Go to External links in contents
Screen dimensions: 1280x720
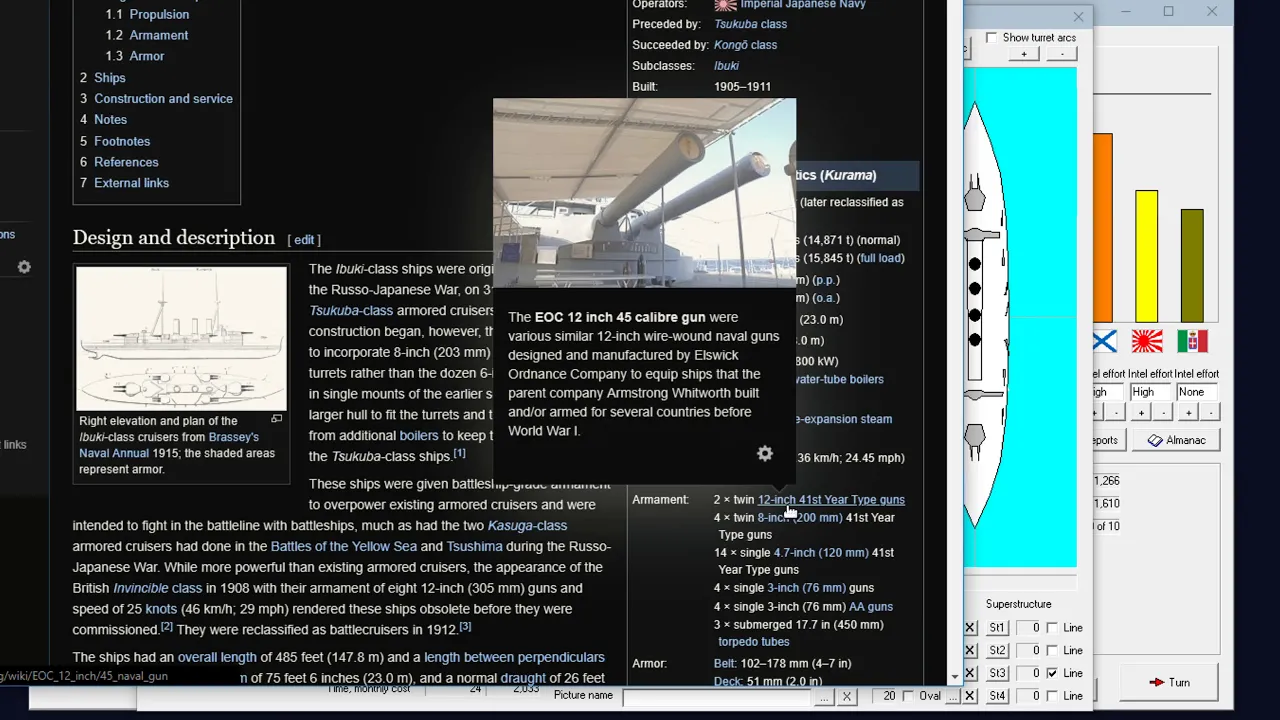131,183
